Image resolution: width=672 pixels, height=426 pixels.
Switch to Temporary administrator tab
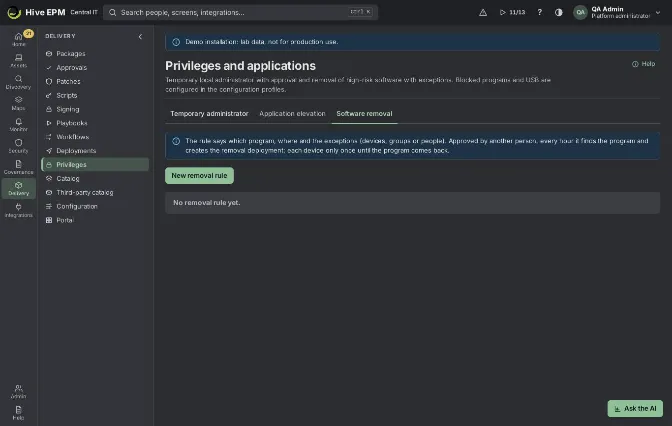(209, 114)
